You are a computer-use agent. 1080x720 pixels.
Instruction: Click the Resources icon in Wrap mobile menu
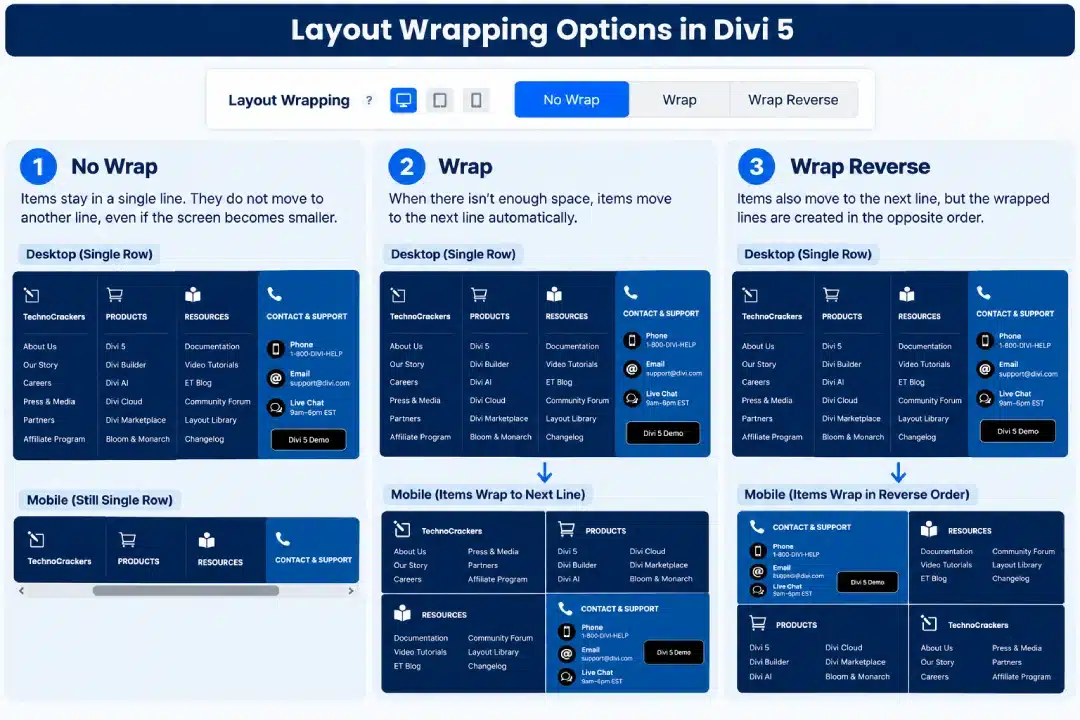tap(402, 613)
